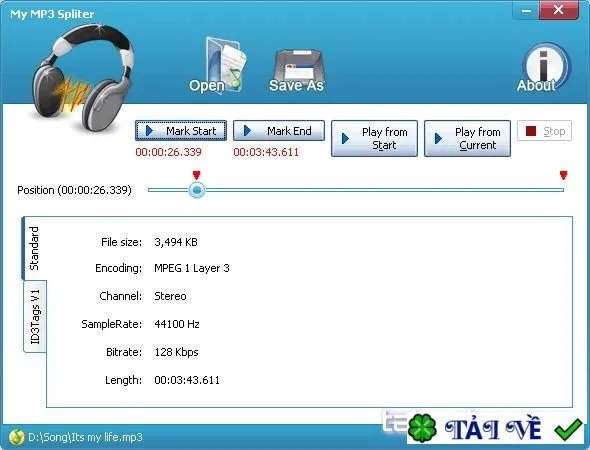Click the position slider track's middle
The height and width of the screenshot is (450, 590).
click(x=356, y=190)
